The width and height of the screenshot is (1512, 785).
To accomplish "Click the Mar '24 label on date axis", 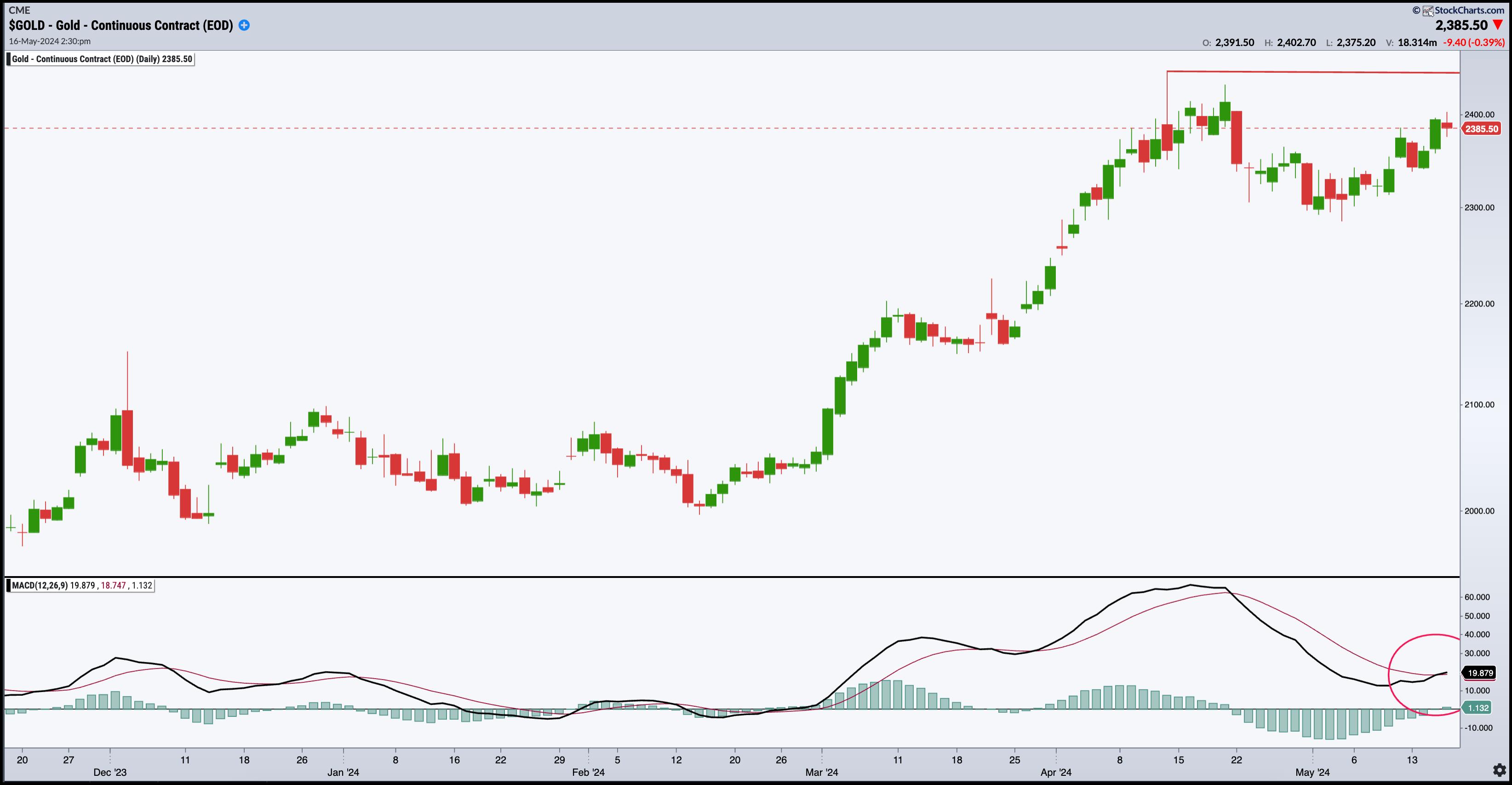I will click(x=821, y=772).
